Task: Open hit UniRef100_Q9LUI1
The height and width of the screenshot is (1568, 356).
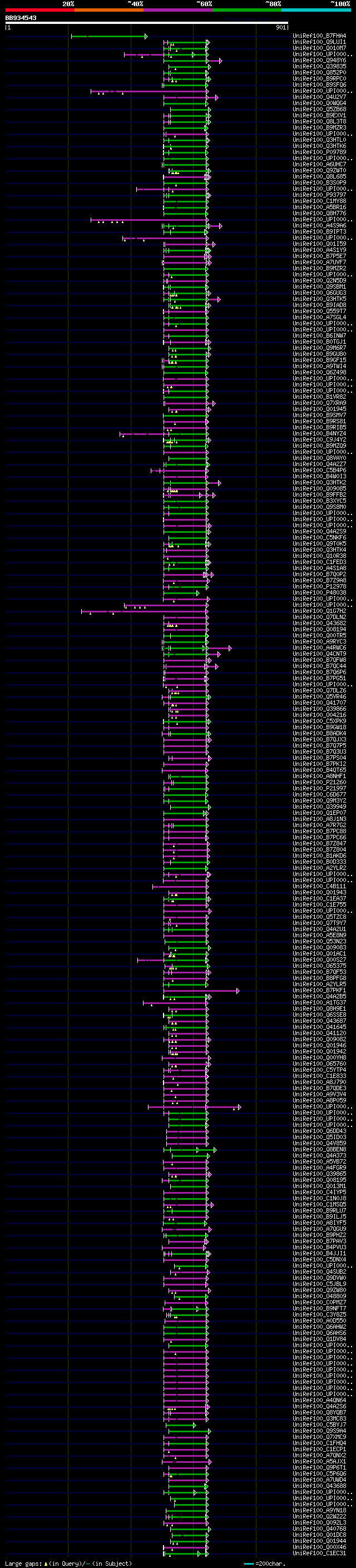Action: coord(319,42)
